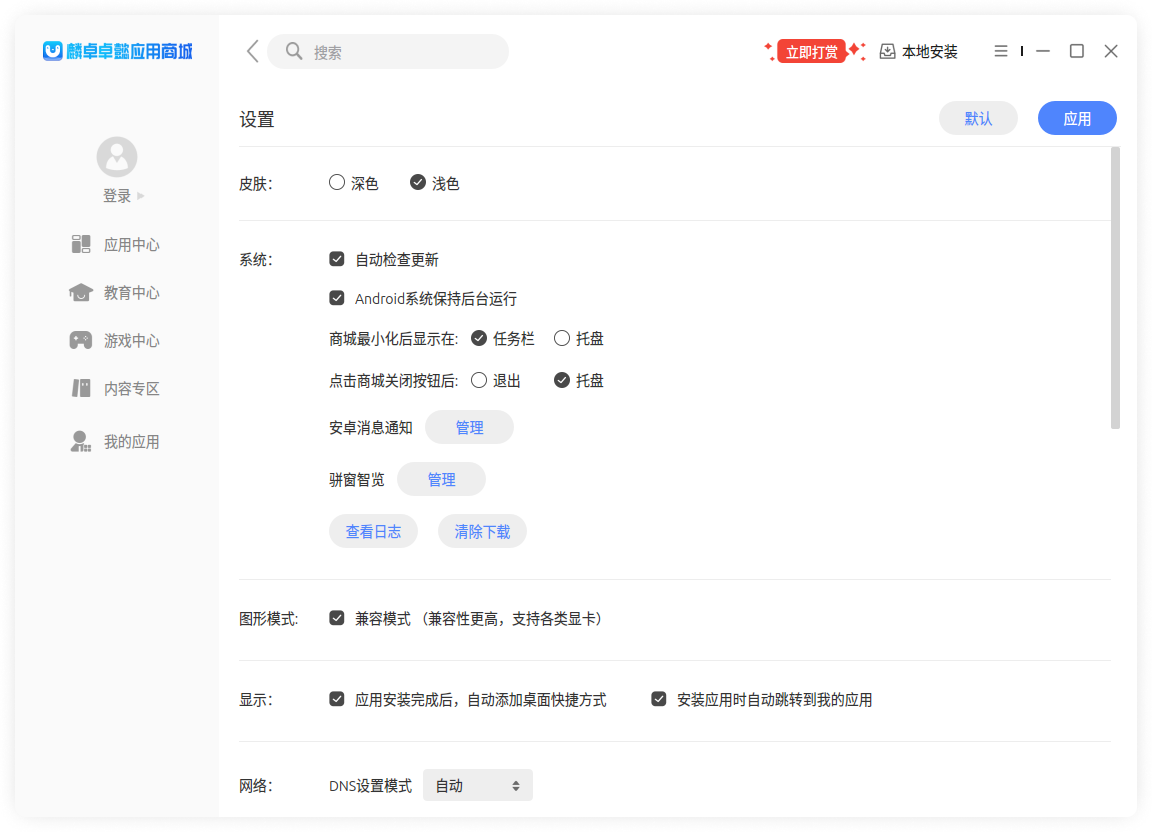Click the 本地安装 local install icon

pyautogui.click(x=887, y=52)
